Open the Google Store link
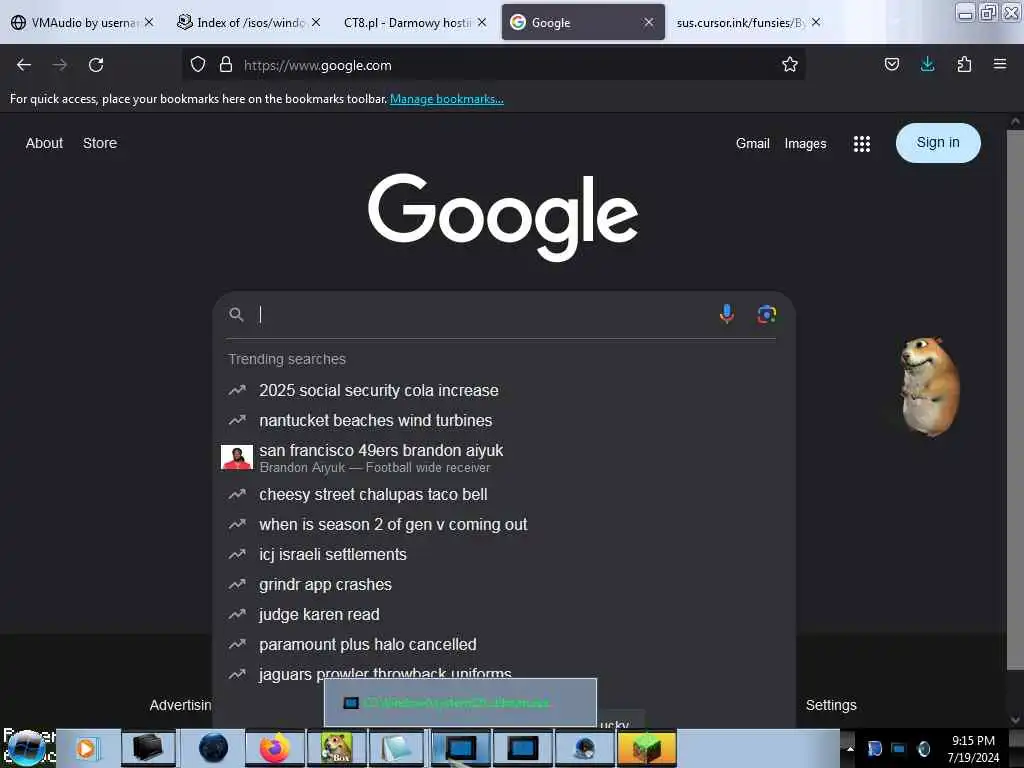Image resolution: width=1024 pixels, height=768 pixels. coord(100,143)
